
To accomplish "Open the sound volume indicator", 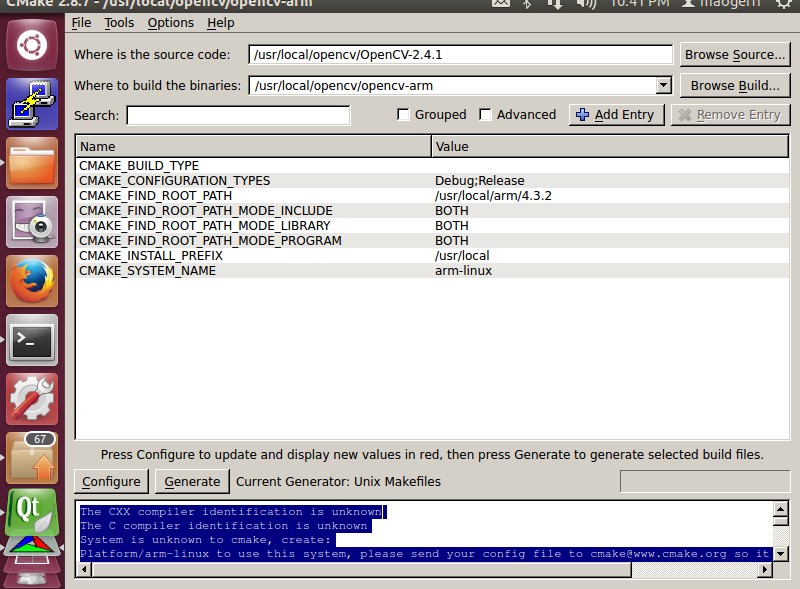I will pyautogui.click(x=586, y=4).
